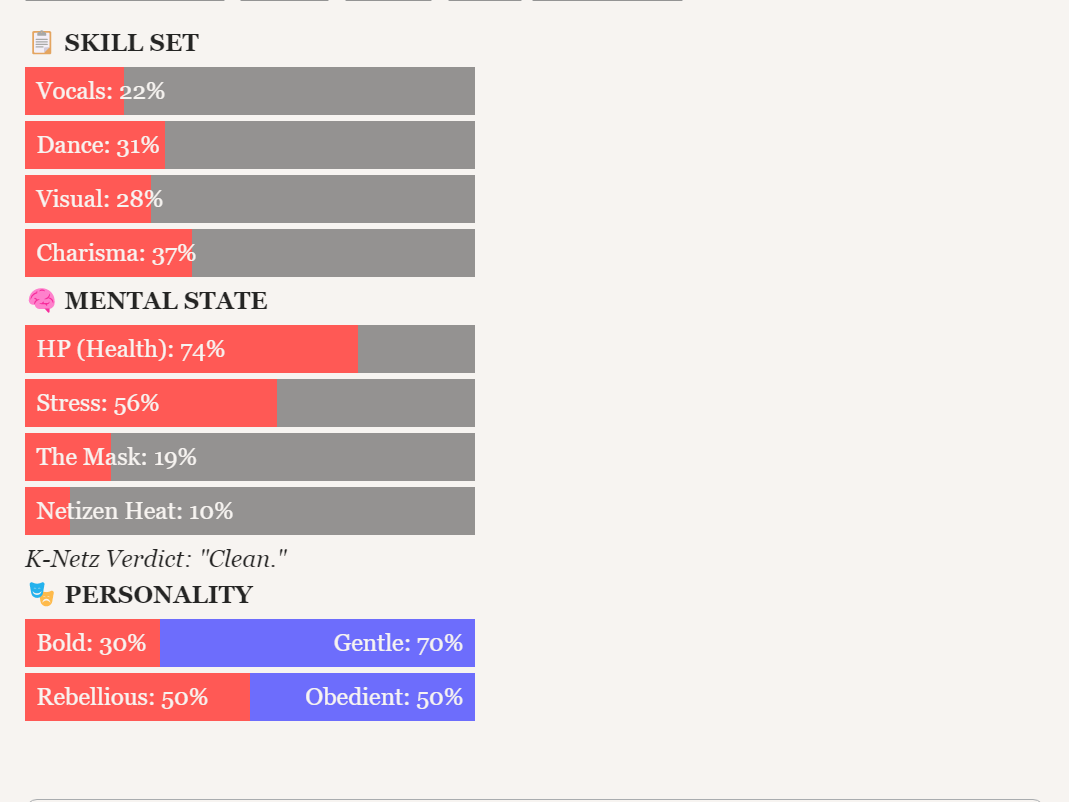Click the K-Netz Verdict "Clean." text

[156, 560]
